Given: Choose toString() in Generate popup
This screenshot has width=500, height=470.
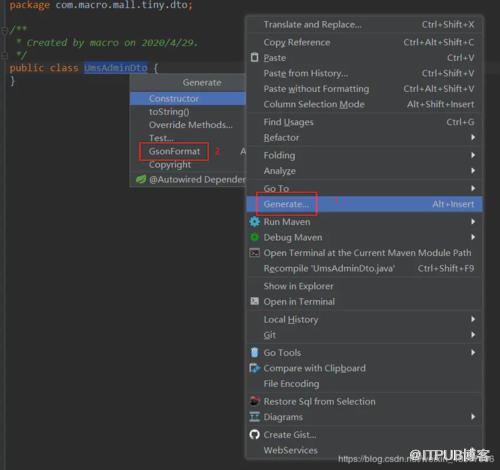Looking at the screenshot, I should (188, 112).
